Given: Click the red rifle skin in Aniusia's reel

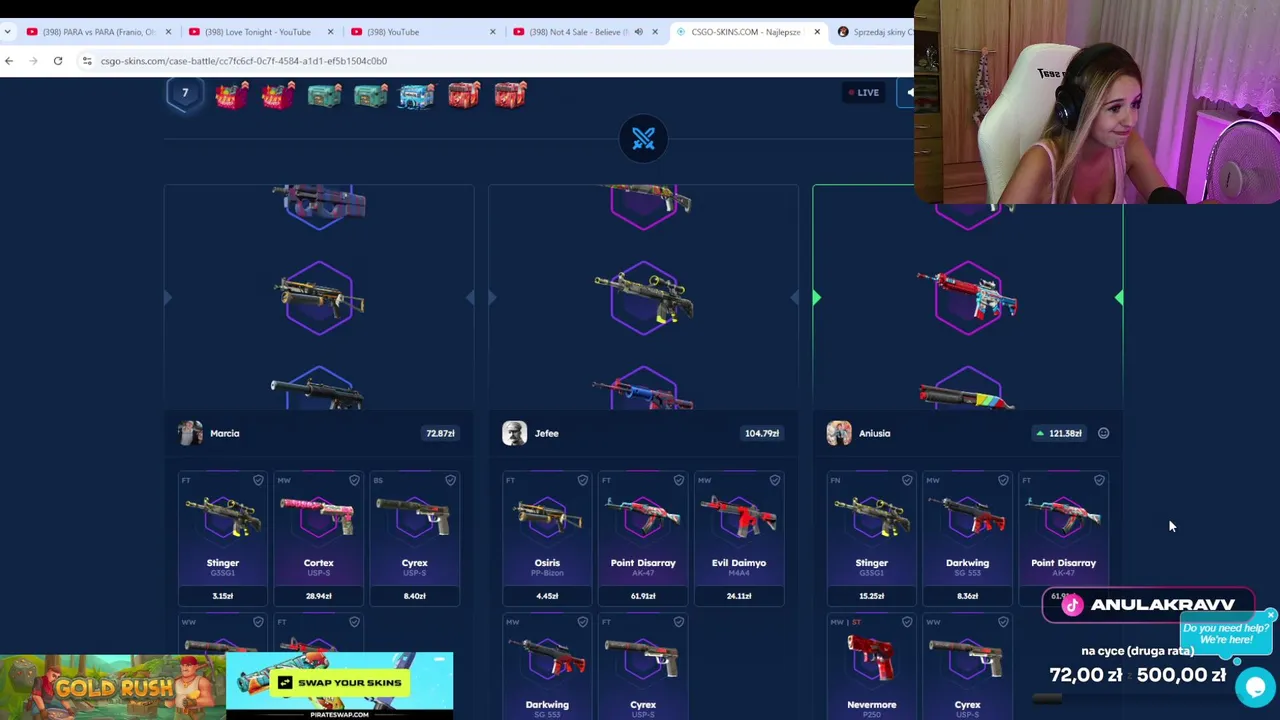Looking at the screenshot, I should tap(967, 296).
